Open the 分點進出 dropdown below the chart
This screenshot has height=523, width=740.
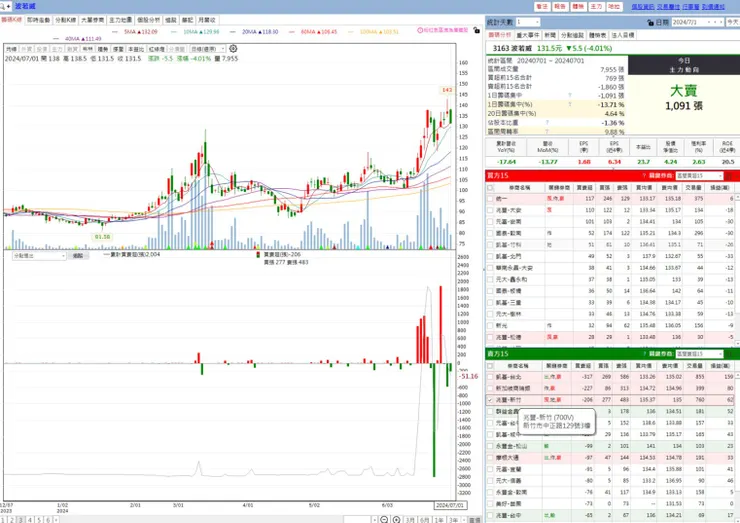pos(39,255)
